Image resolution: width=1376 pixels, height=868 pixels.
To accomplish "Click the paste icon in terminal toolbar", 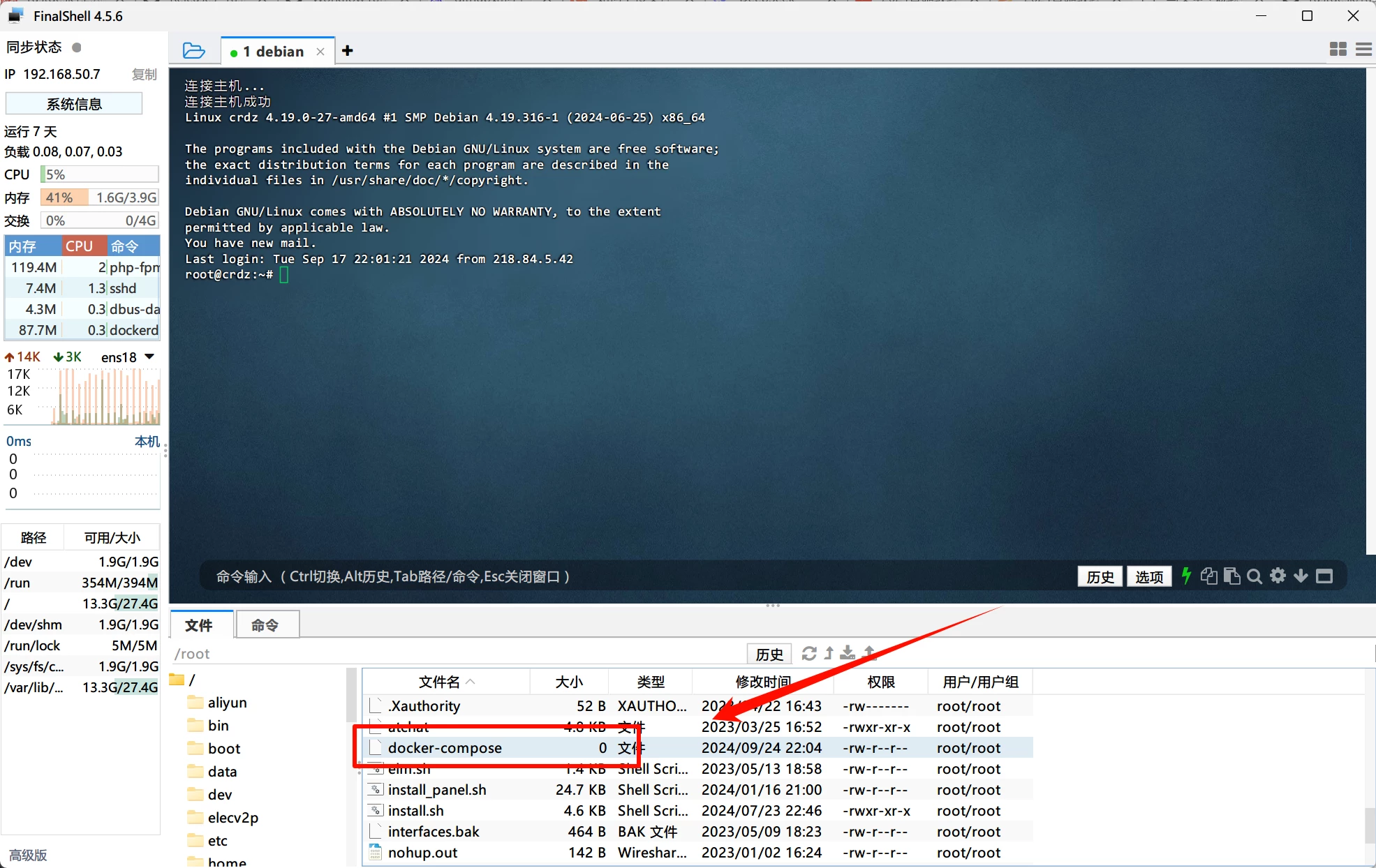I will tap(1232, 576).
